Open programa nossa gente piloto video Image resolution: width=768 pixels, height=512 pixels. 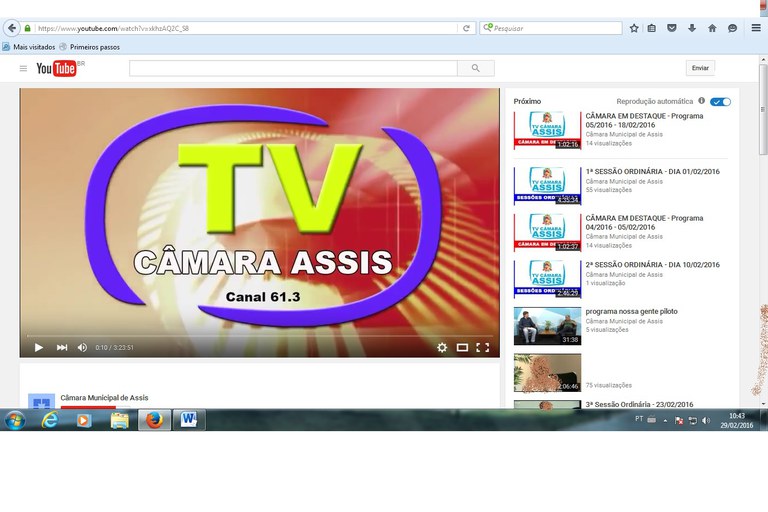pyautogui.click(x=631, y=311)
